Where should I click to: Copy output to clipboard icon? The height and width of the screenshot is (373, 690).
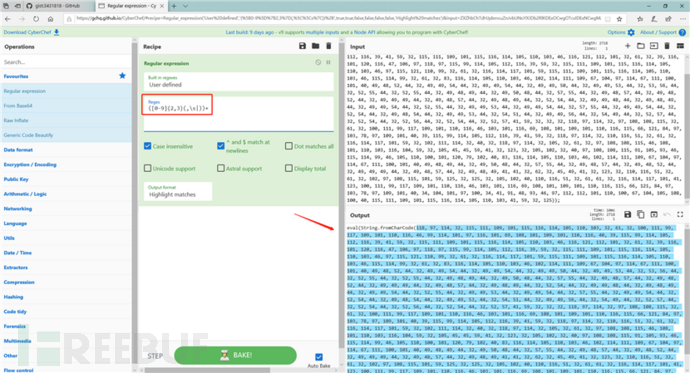tap(641, 214)
